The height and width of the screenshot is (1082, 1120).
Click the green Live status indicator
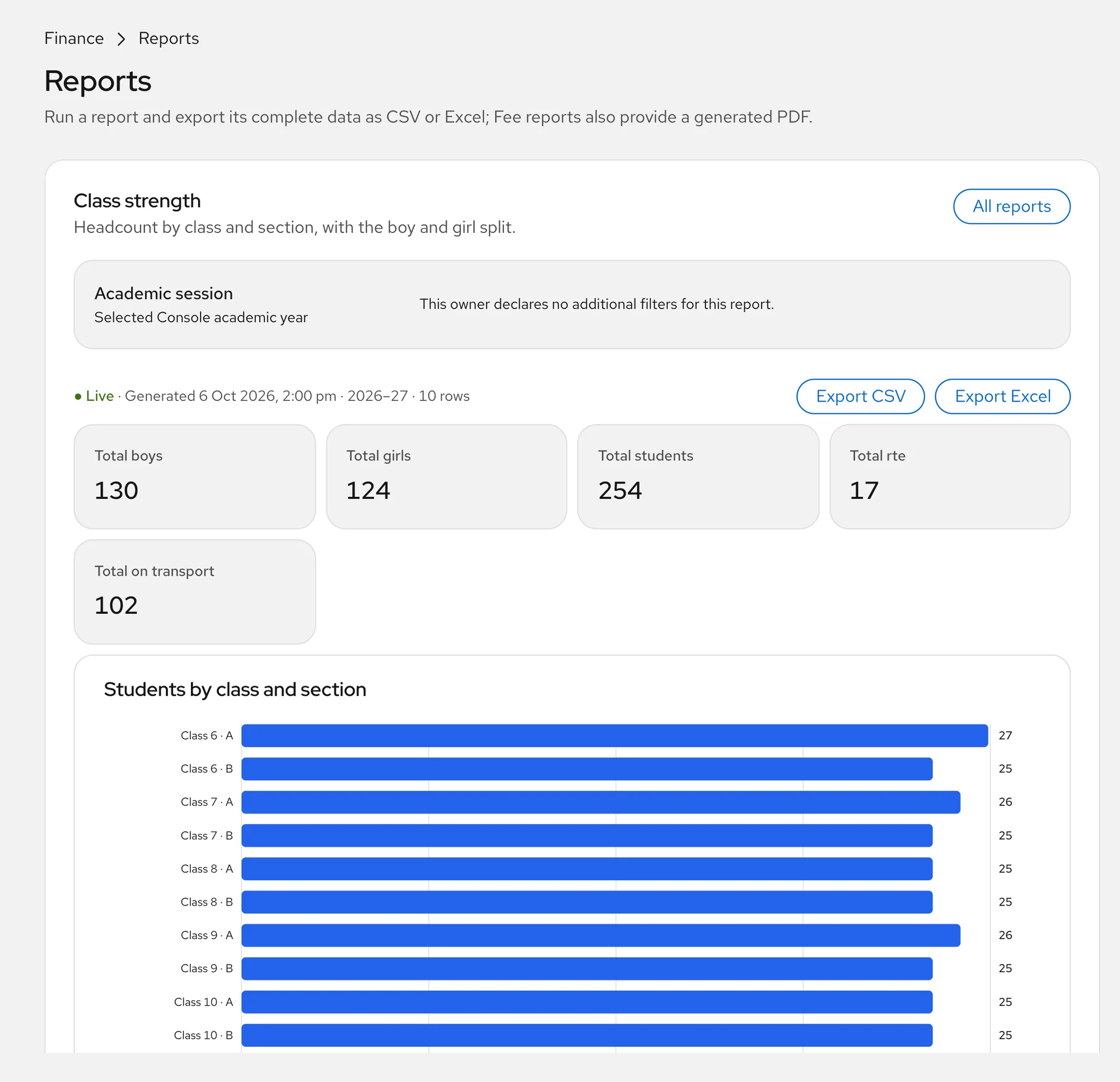(94, 396)
